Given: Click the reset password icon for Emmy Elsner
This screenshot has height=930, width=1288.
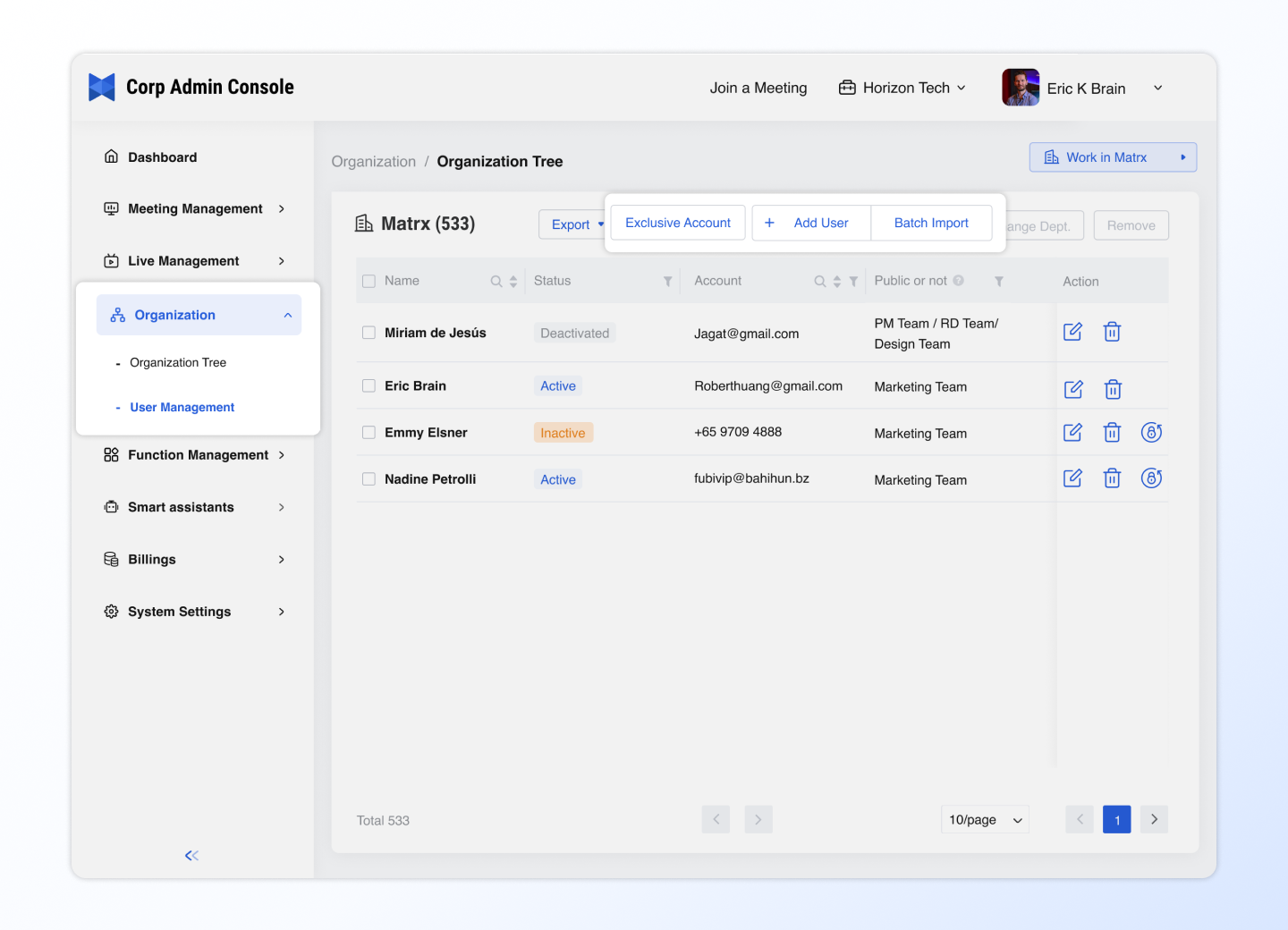Looking at the screenshot, I should [x=1151, y=433].
